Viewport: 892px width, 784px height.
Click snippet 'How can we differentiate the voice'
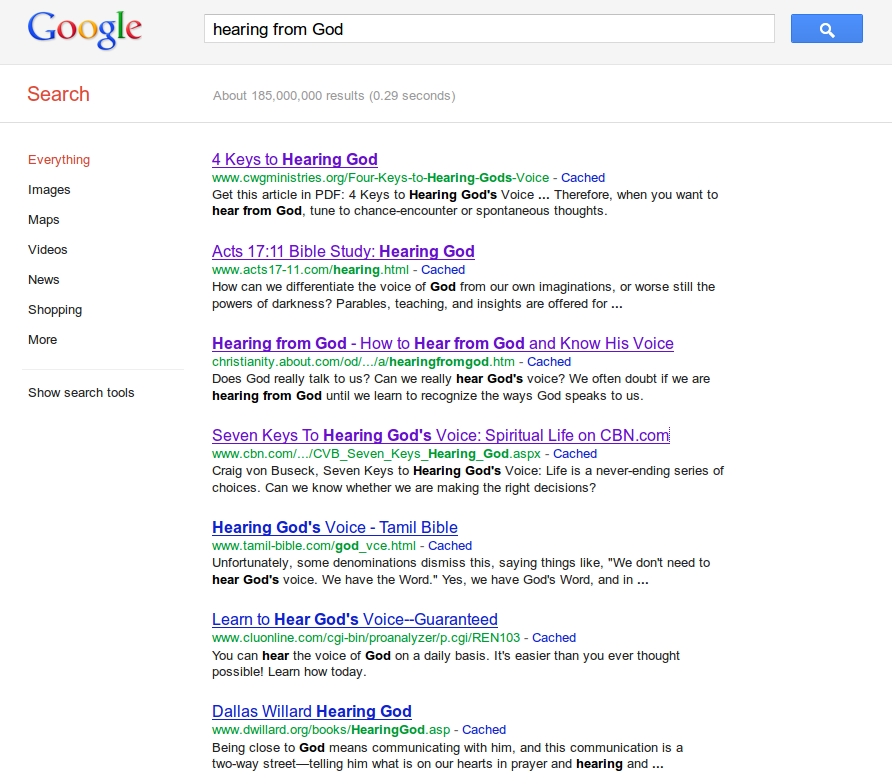pyautogui.click(x=464, y=295)
